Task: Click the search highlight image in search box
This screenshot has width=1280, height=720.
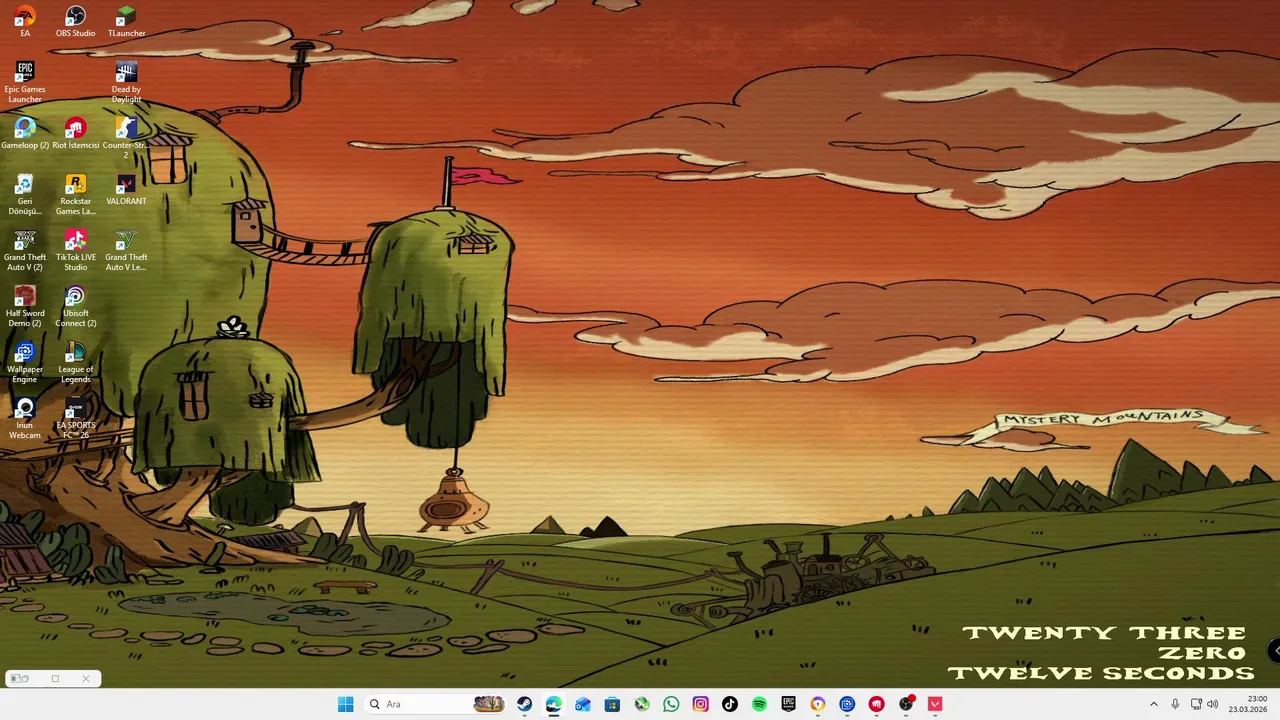Action: click(489, 704)
